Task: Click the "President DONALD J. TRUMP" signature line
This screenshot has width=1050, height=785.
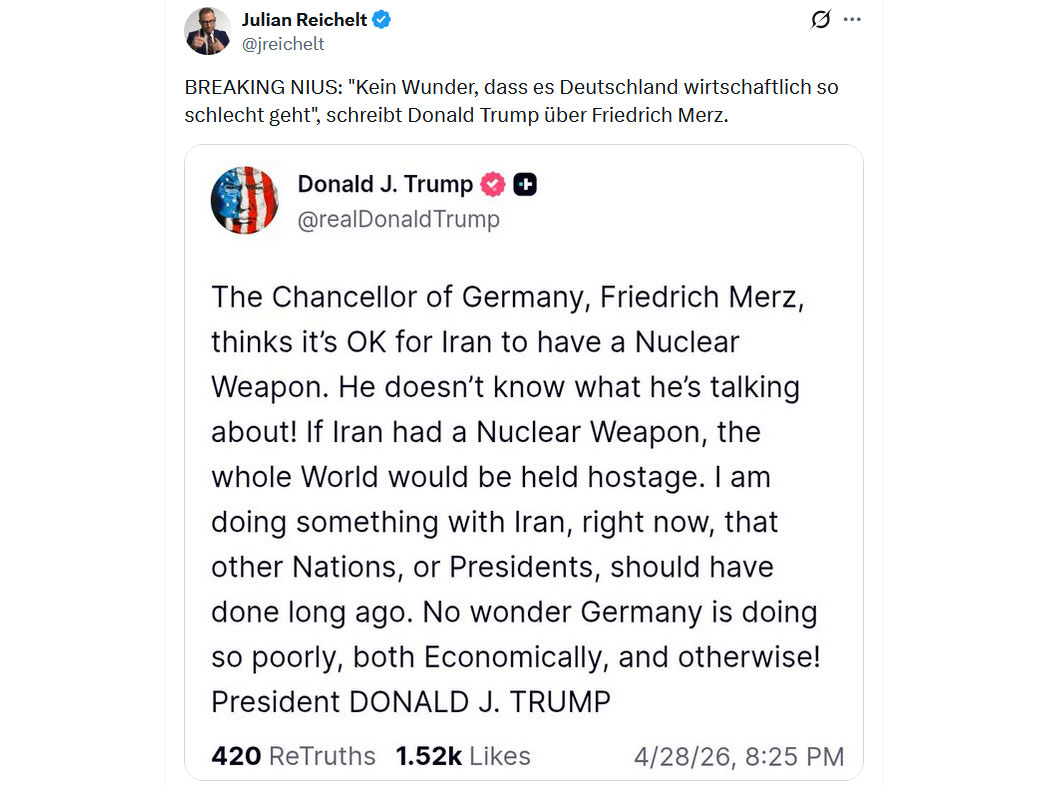Action: click(410, 702)
